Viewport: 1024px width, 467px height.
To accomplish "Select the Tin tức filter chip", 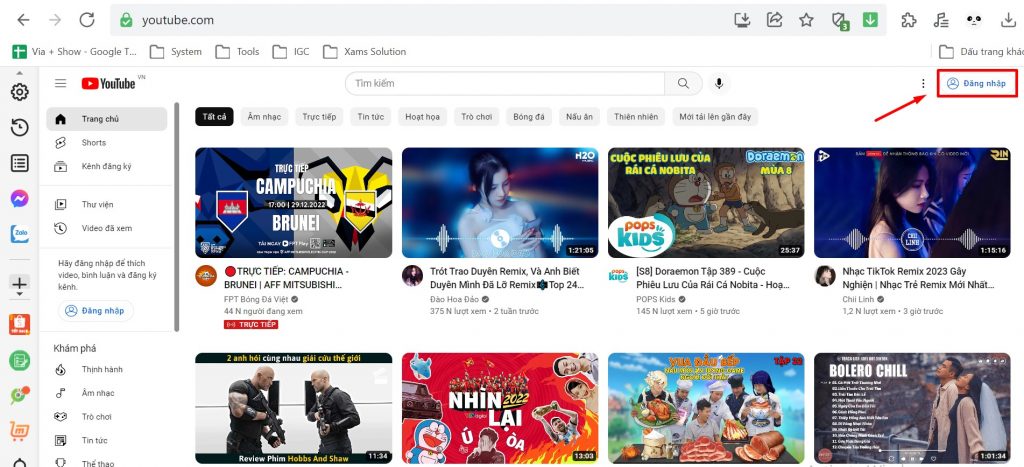I will tap(370, 116).
